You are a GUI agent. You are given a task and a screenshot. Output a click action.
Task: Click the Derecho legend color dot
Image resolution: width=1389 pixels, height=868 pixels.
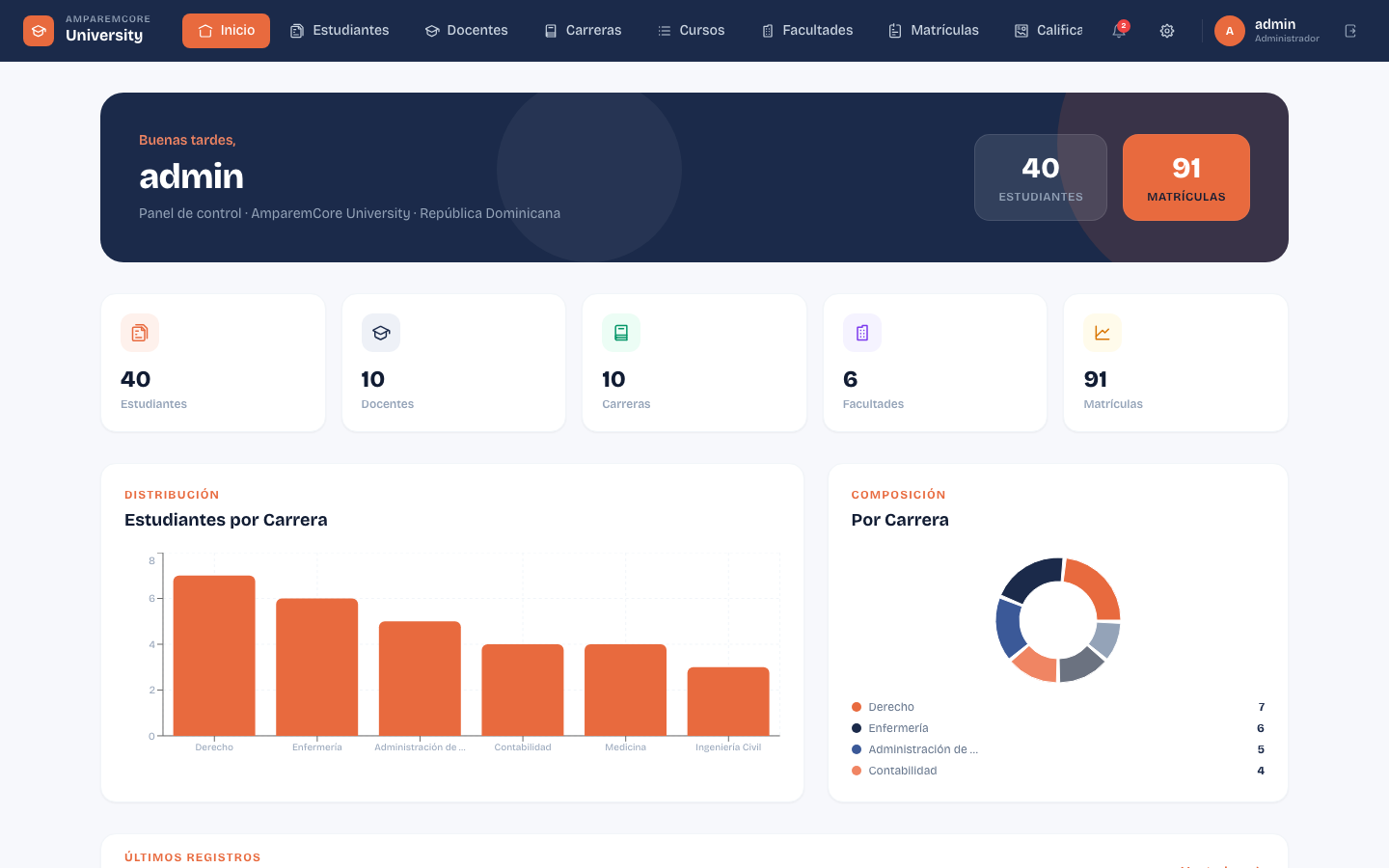click(857, 707)
